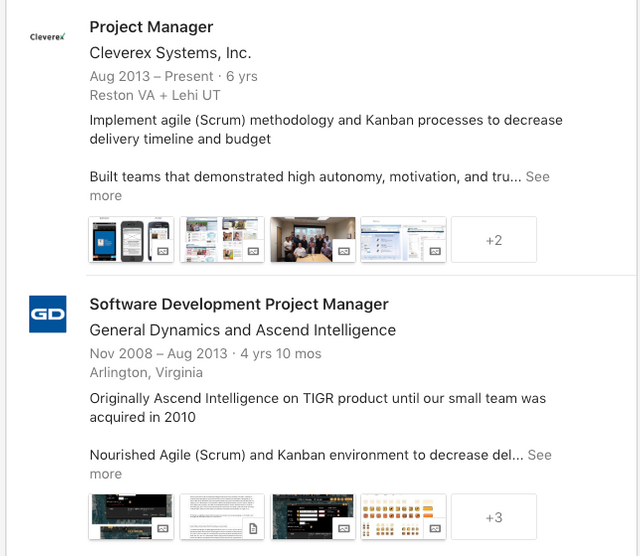Select text 'Nov 2008 – Aug 2013'
The height and width of the screenshot is (556, 640).
point(158,354)
